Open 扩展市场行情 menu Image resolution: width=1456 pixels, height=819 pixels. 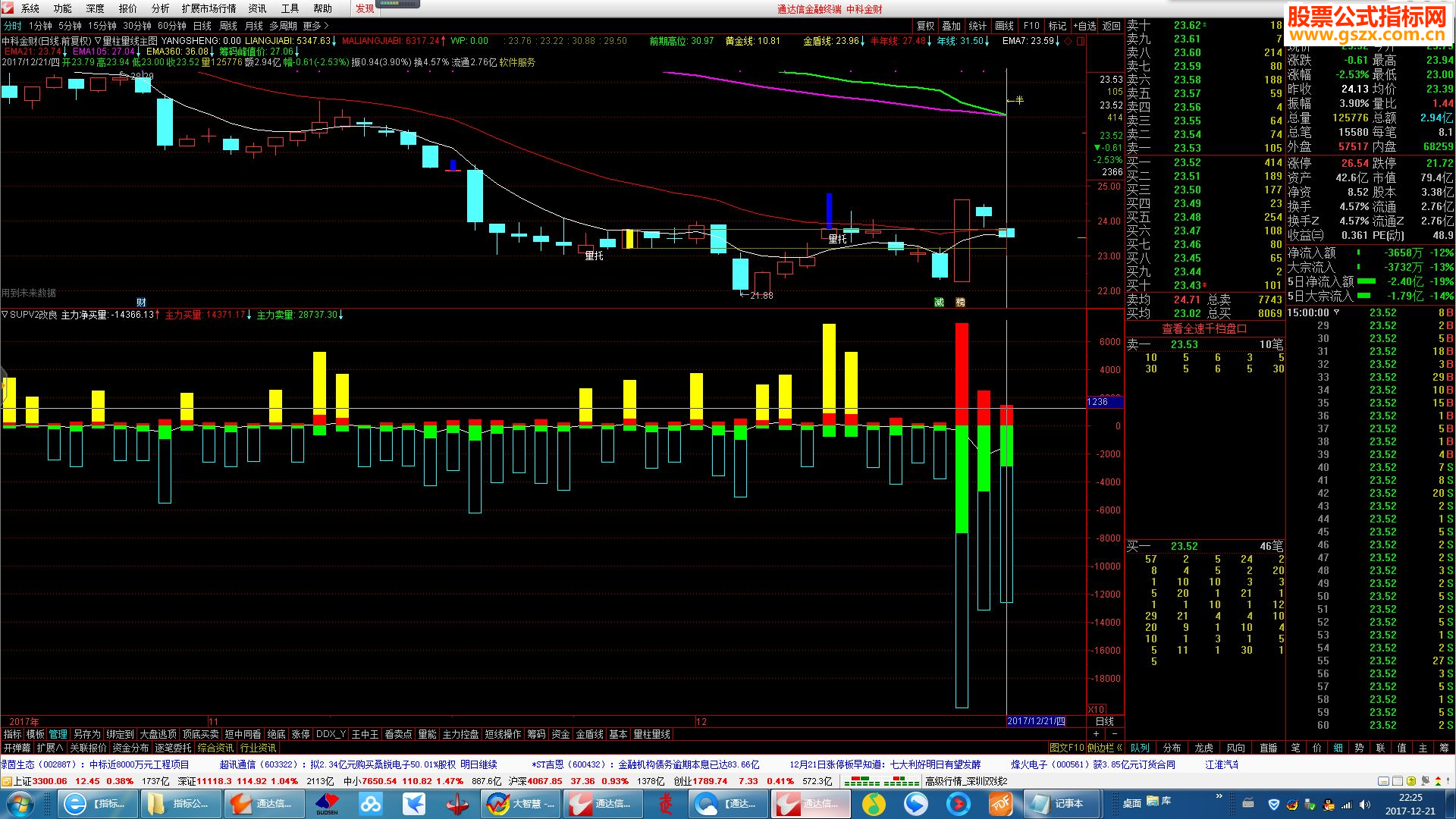click(209, 8)
